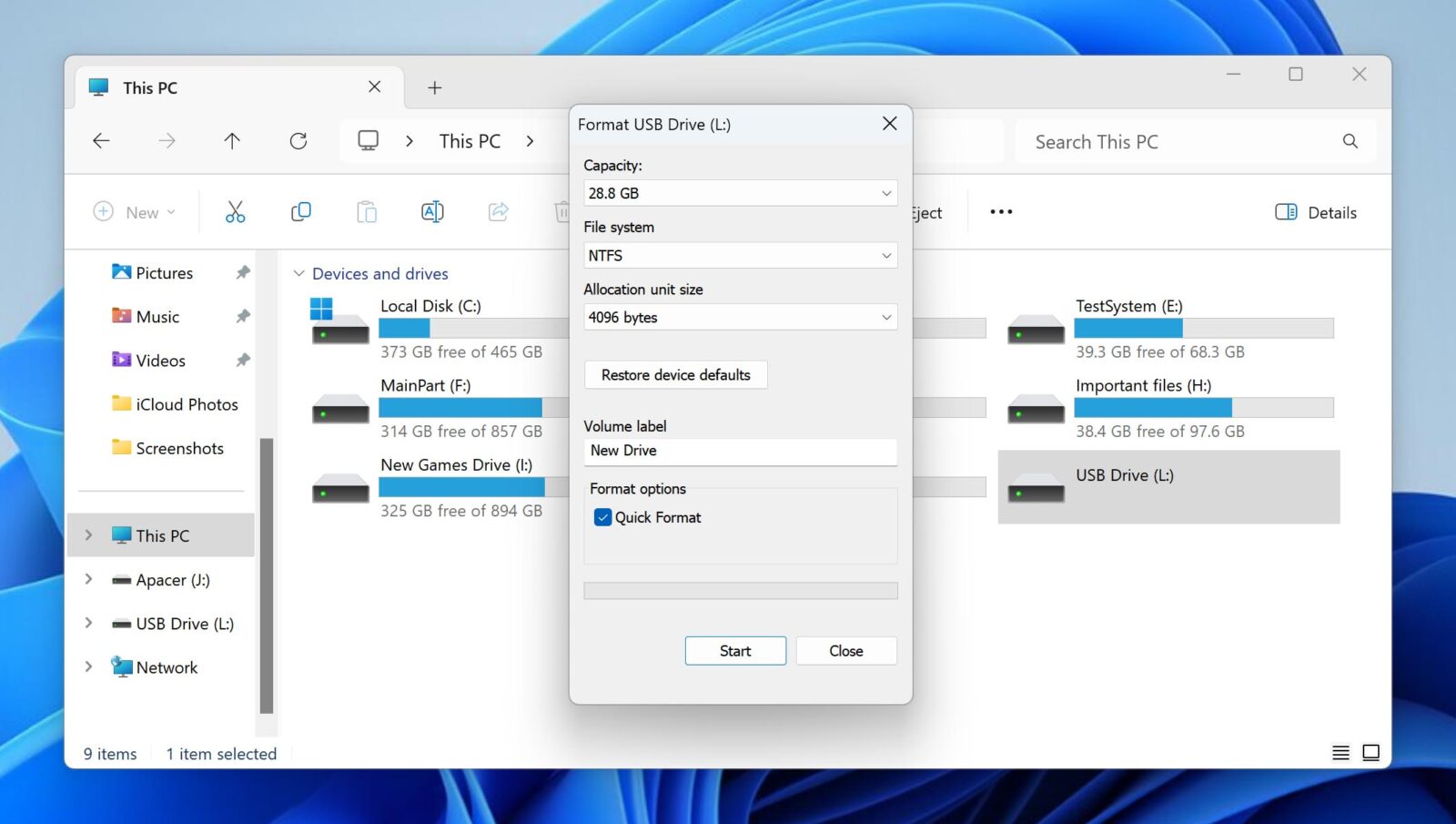Click the Rename icon in toolbar
This screenshot has height=824, width=1456.
[432, 212]
